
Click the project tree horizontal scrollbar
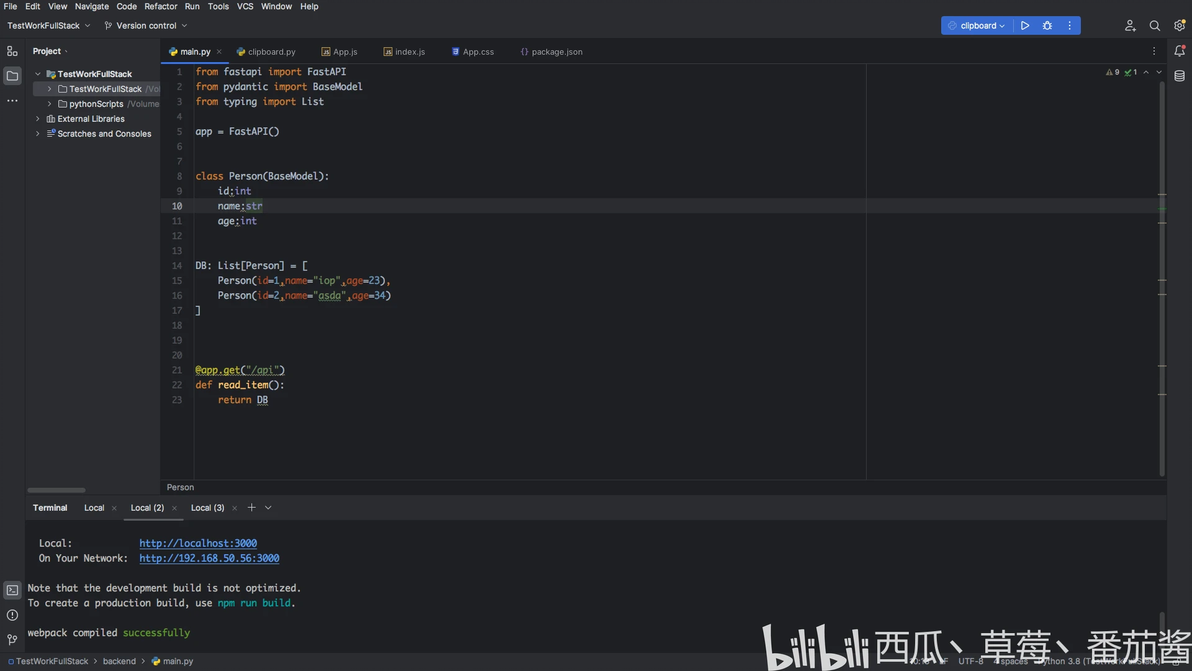(56, 490)
